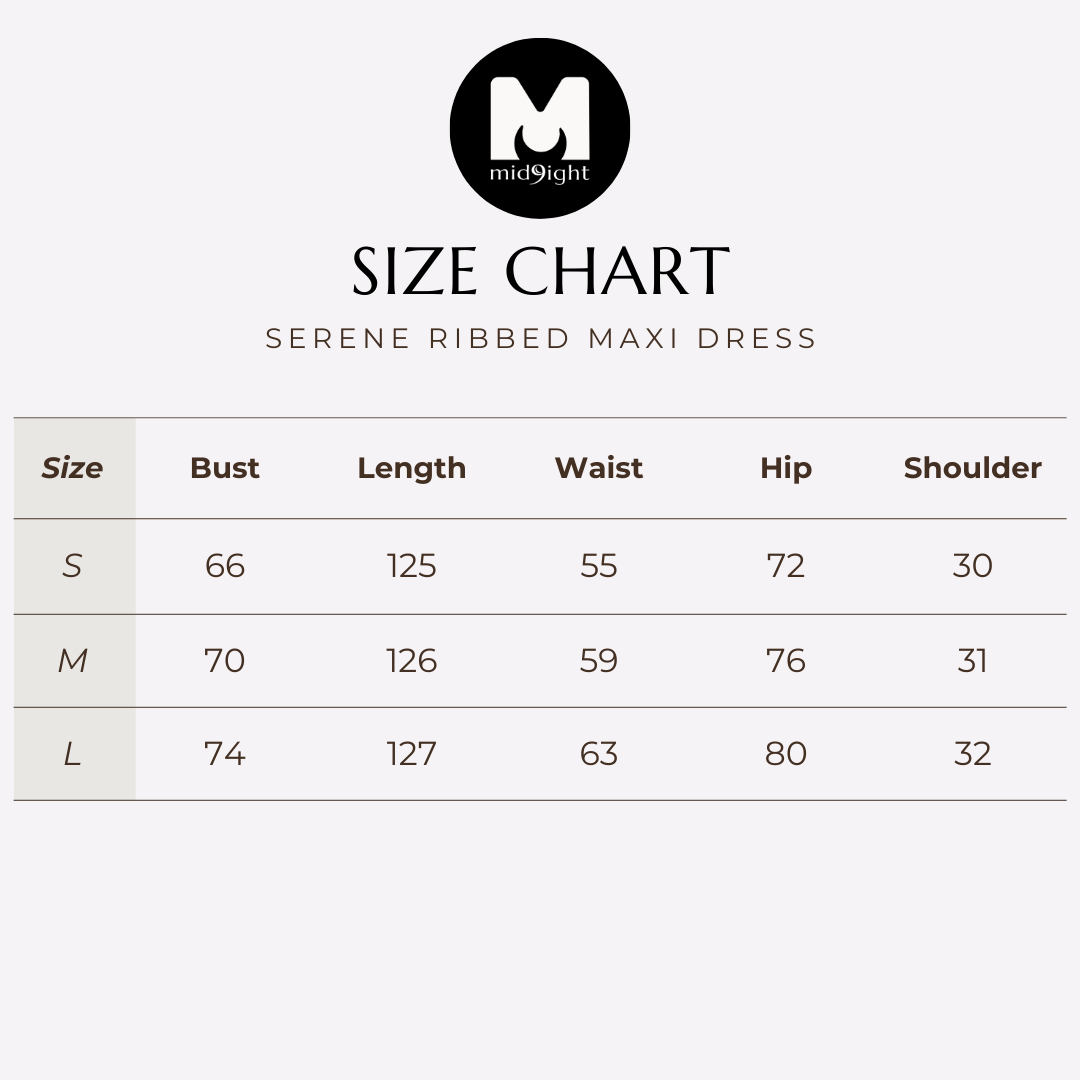1080x1080 pixels.
Task: Click shoulder value 31 for size M
Action: tap(973, 660)
